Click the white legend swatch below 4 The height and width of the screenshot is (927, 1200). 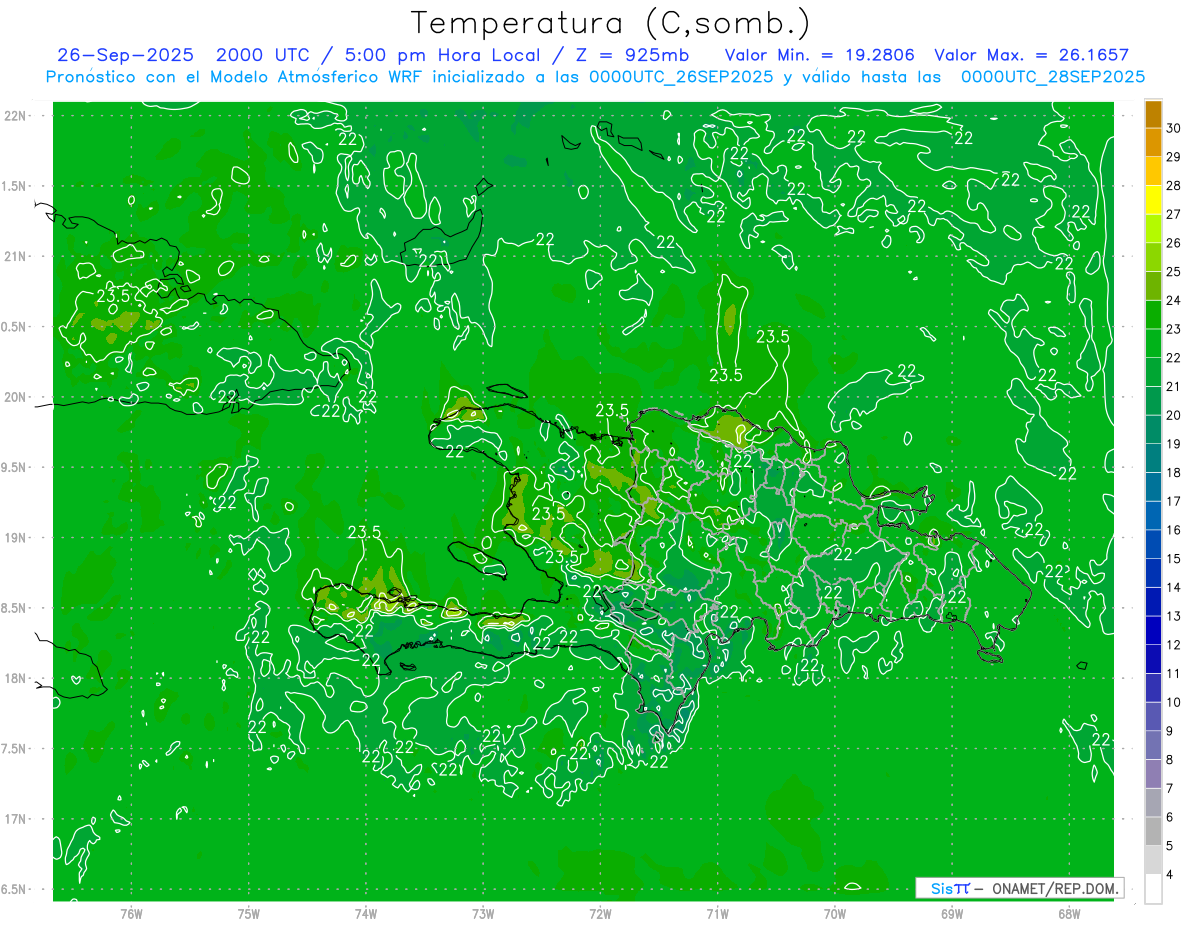pyautogui.click(x=1153, y=888)
